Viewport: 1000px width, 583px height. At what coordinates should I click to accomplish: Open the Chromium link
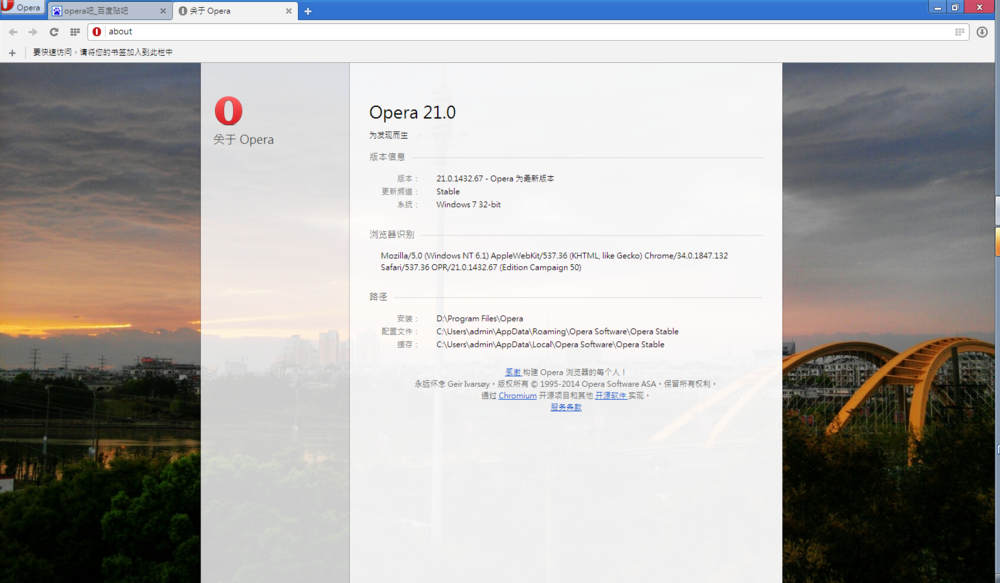[517, 395]
